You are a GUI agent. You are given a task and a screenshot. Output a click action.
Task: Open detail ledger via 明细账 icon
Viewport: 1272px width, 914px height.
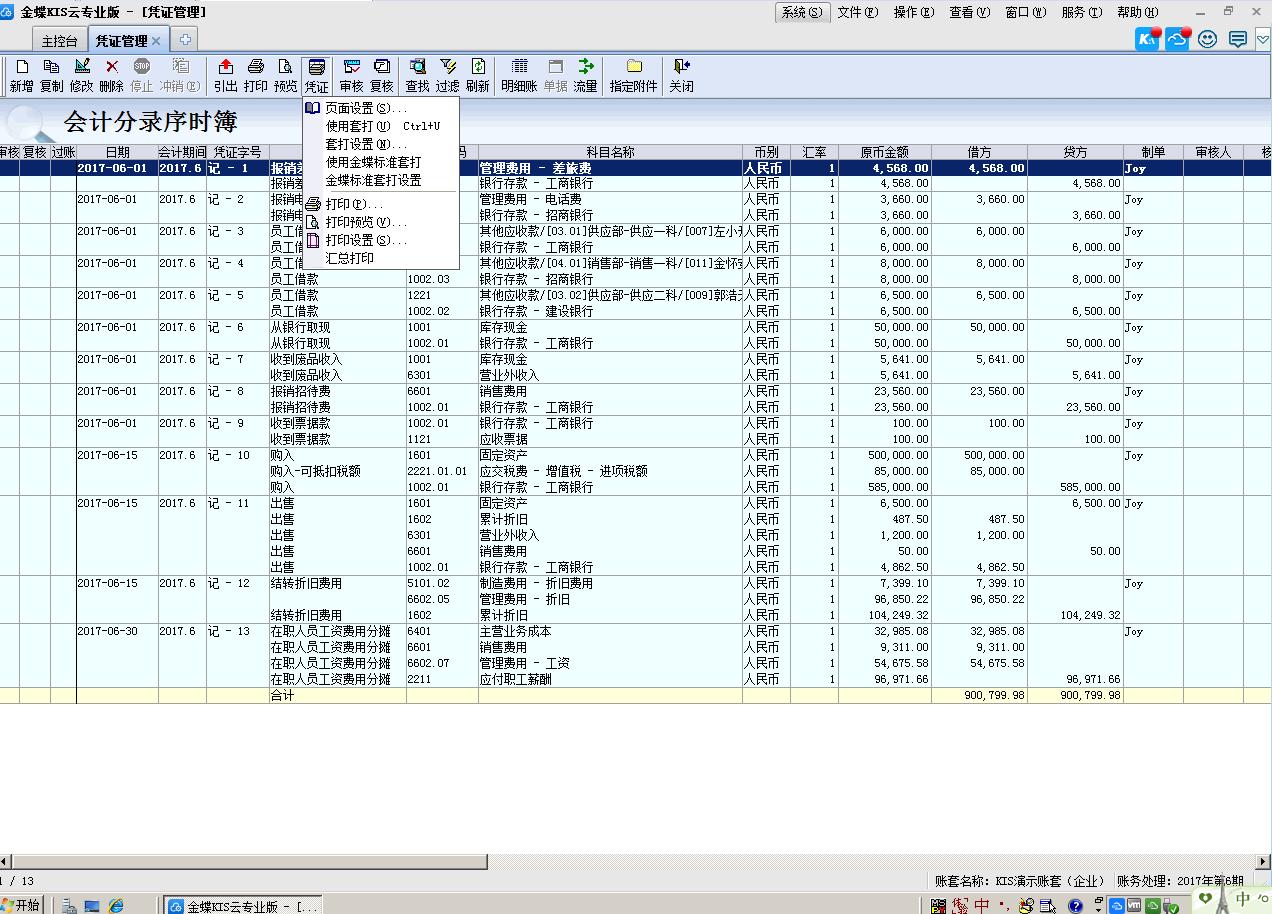521,74
